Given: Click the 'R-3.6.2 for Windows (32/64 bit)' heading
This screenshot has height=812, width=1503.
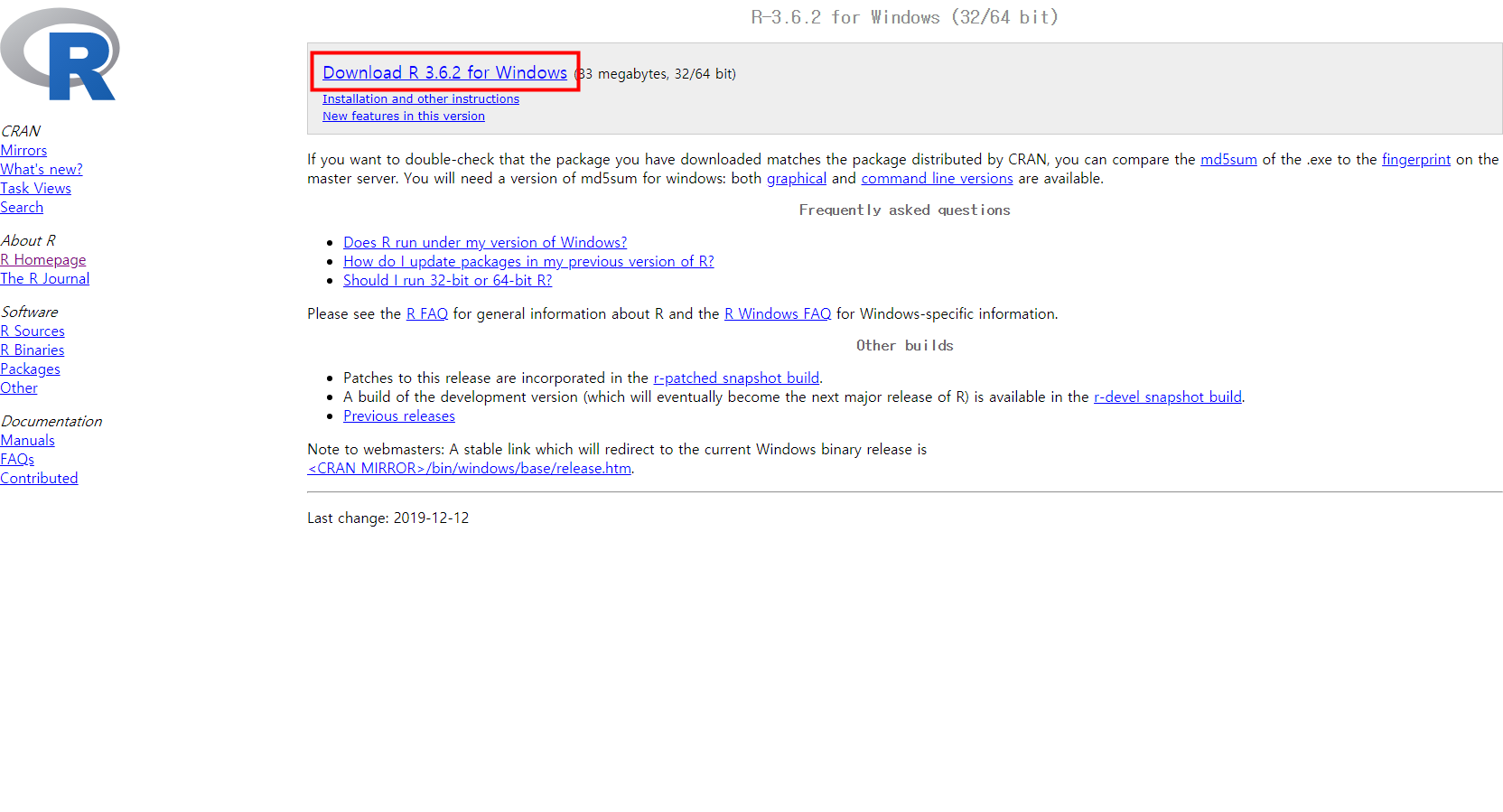Looking at the screenshot, I should (x=905, y=17).
